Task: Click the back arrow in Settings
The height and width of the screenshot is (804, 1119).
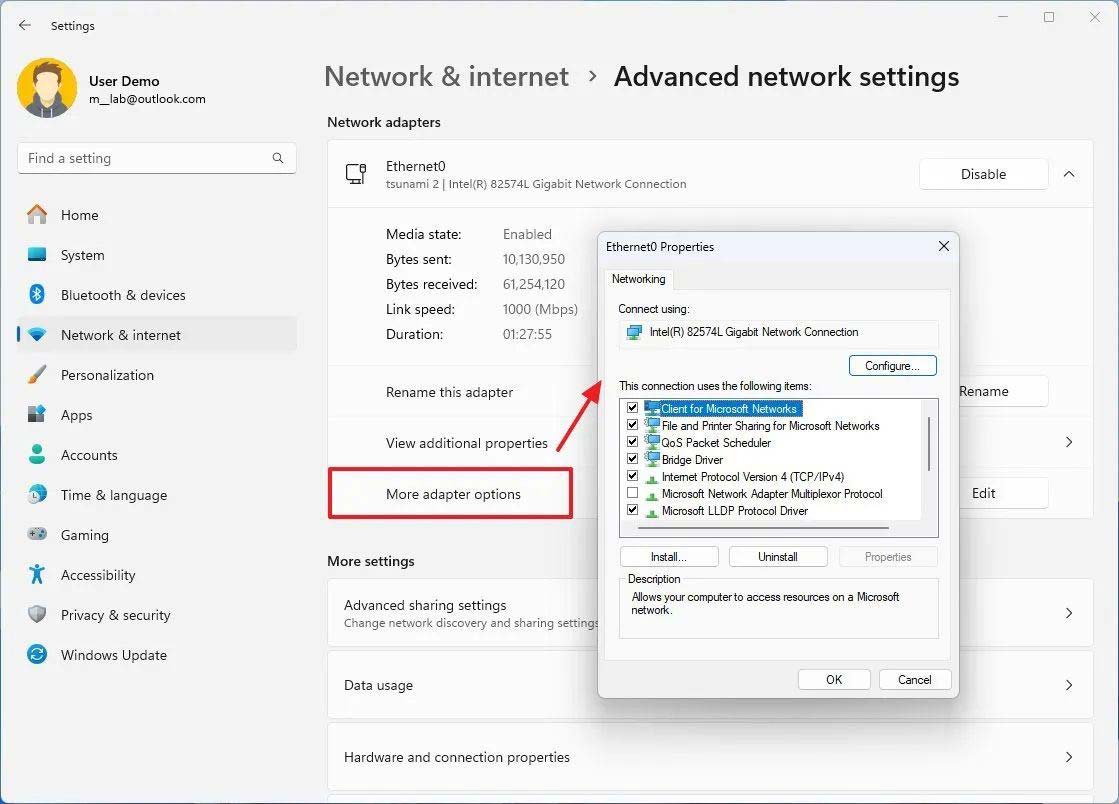Action: click(x=25, y=26)
